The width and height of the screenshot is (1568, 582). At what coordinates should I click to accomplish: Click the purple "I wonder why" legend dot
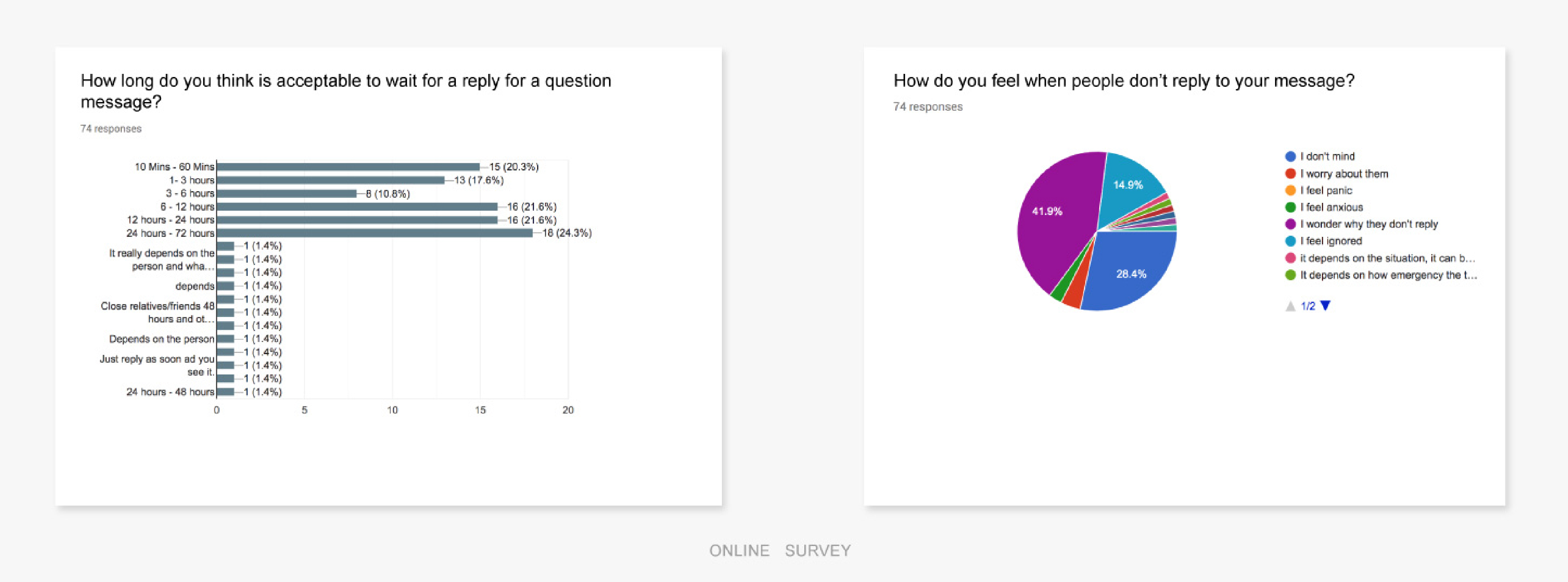(x=1290, y=224)
